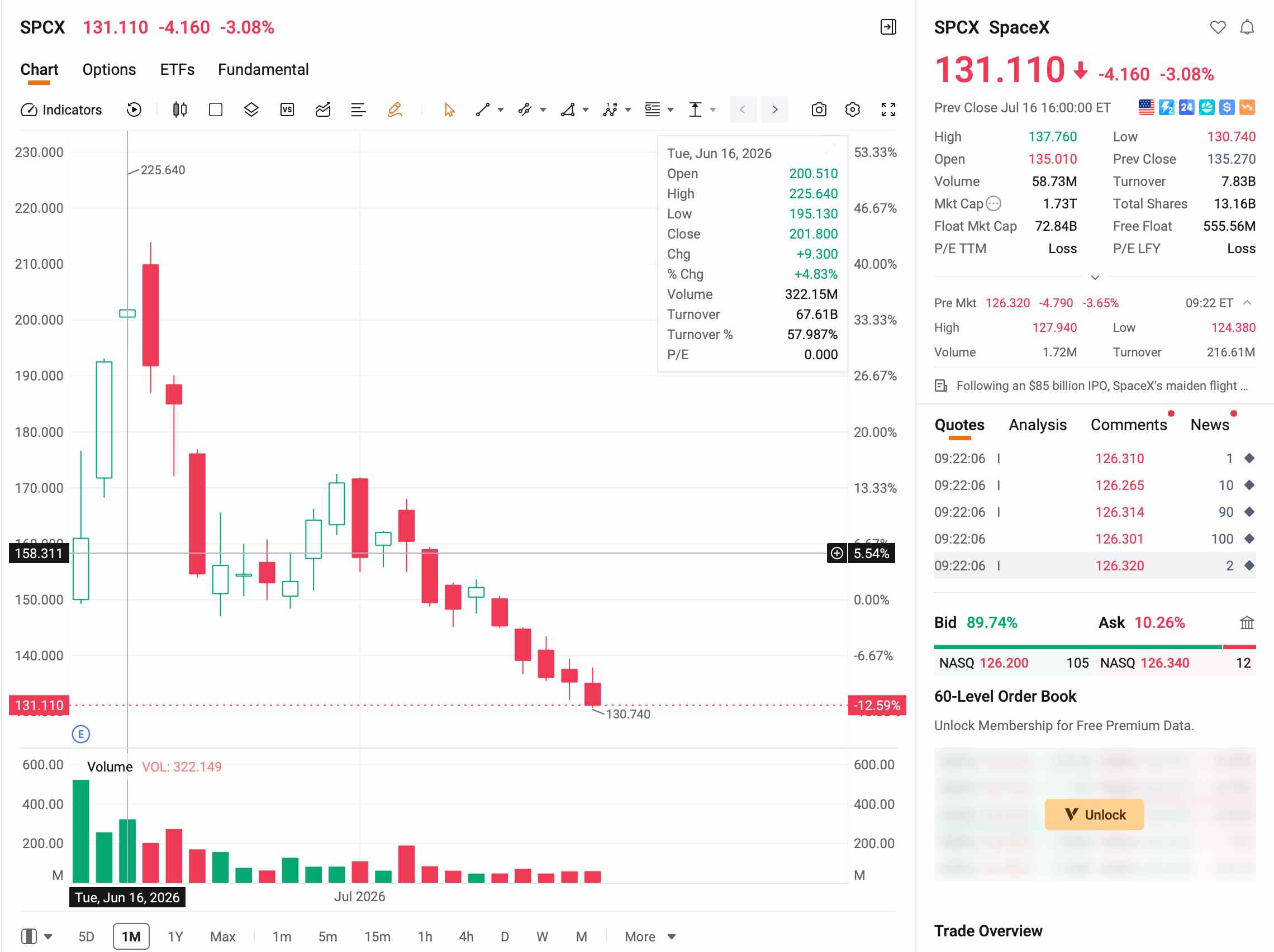
Task: Add alert at crosshair price plus icon
Action: [x=836, y=554]
